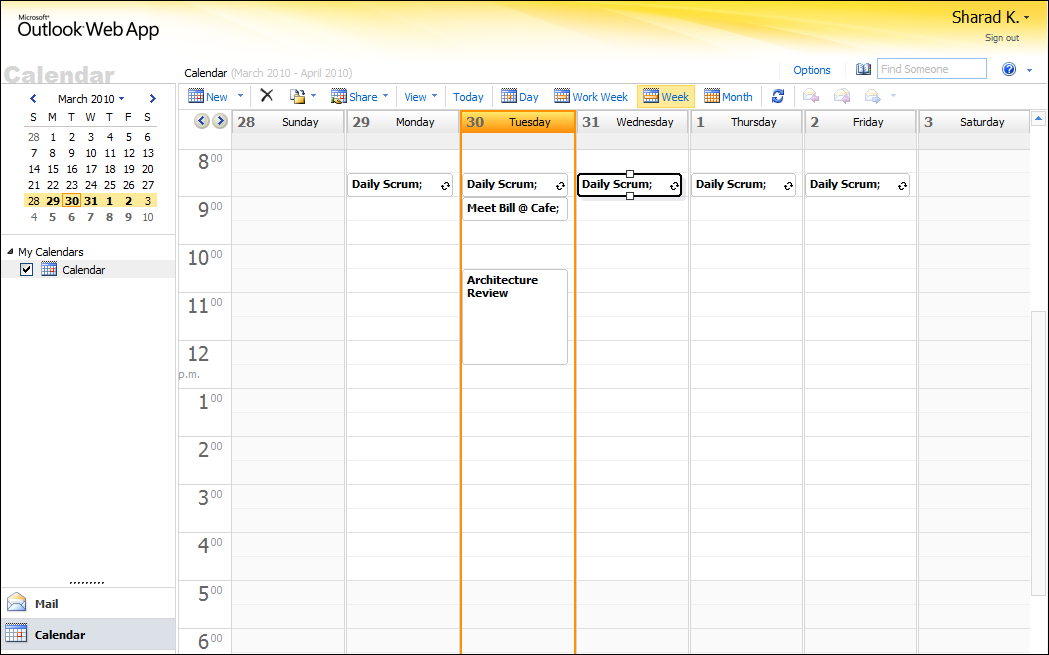This screenshot has width=1049, height=655.
Task: Select the Week view label
Action: pos(675,97)
